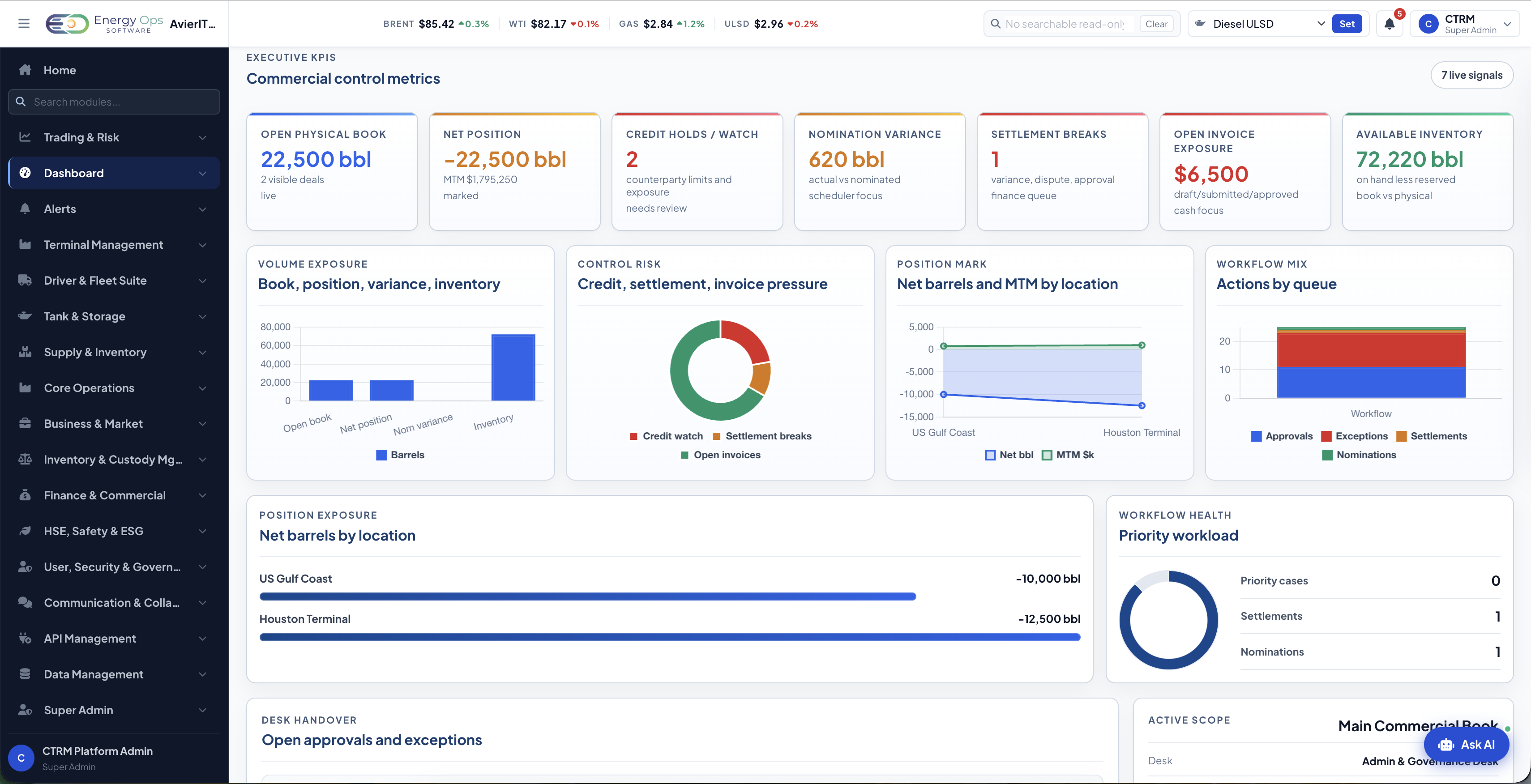Viewport: 1531px width, 784px height.
Task: Toggle the Exceptions legend item
Action: point(1355,436)
